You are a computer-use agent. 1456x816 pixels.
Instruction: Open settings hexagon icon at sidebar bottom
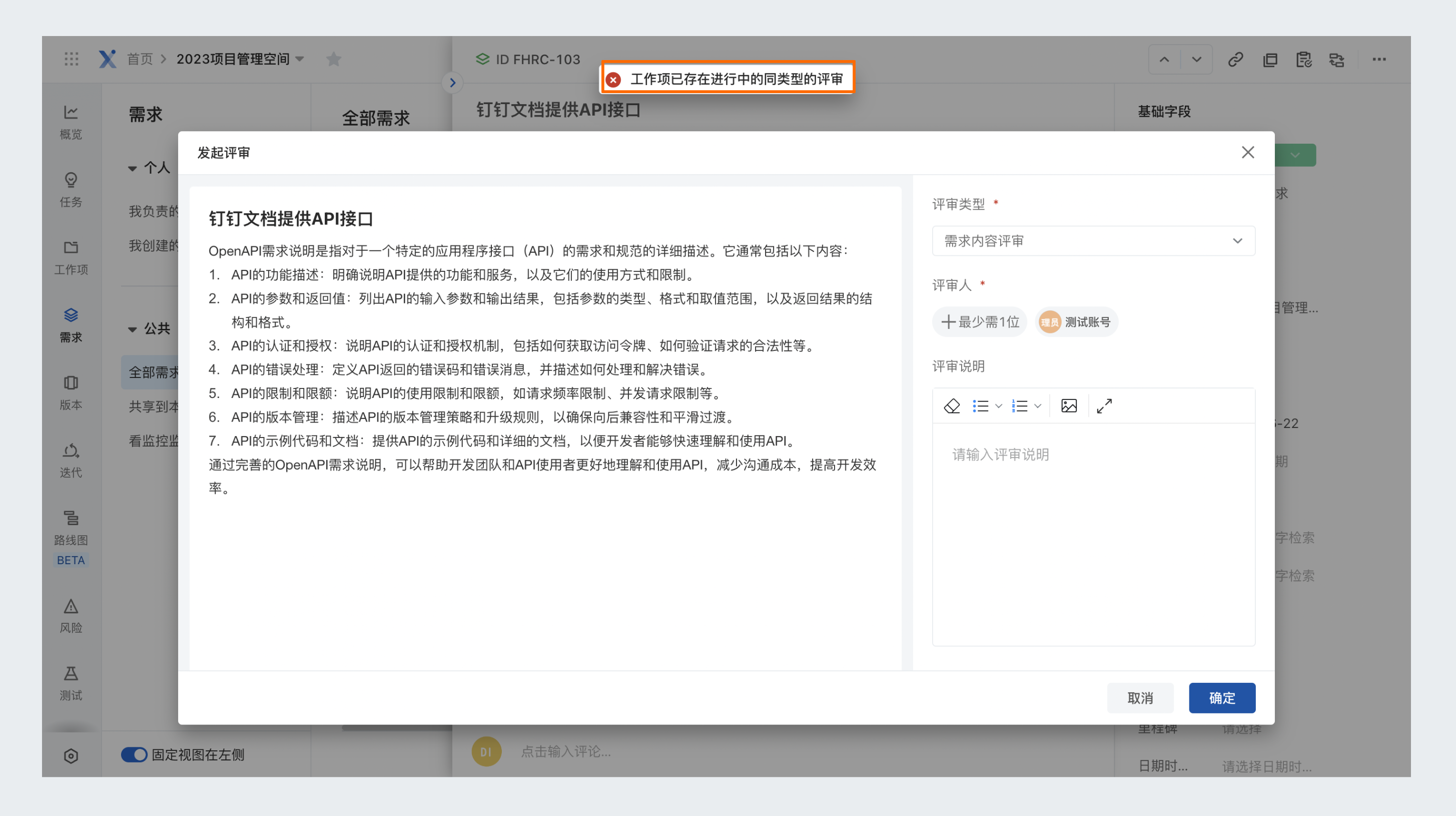point(71,756)
